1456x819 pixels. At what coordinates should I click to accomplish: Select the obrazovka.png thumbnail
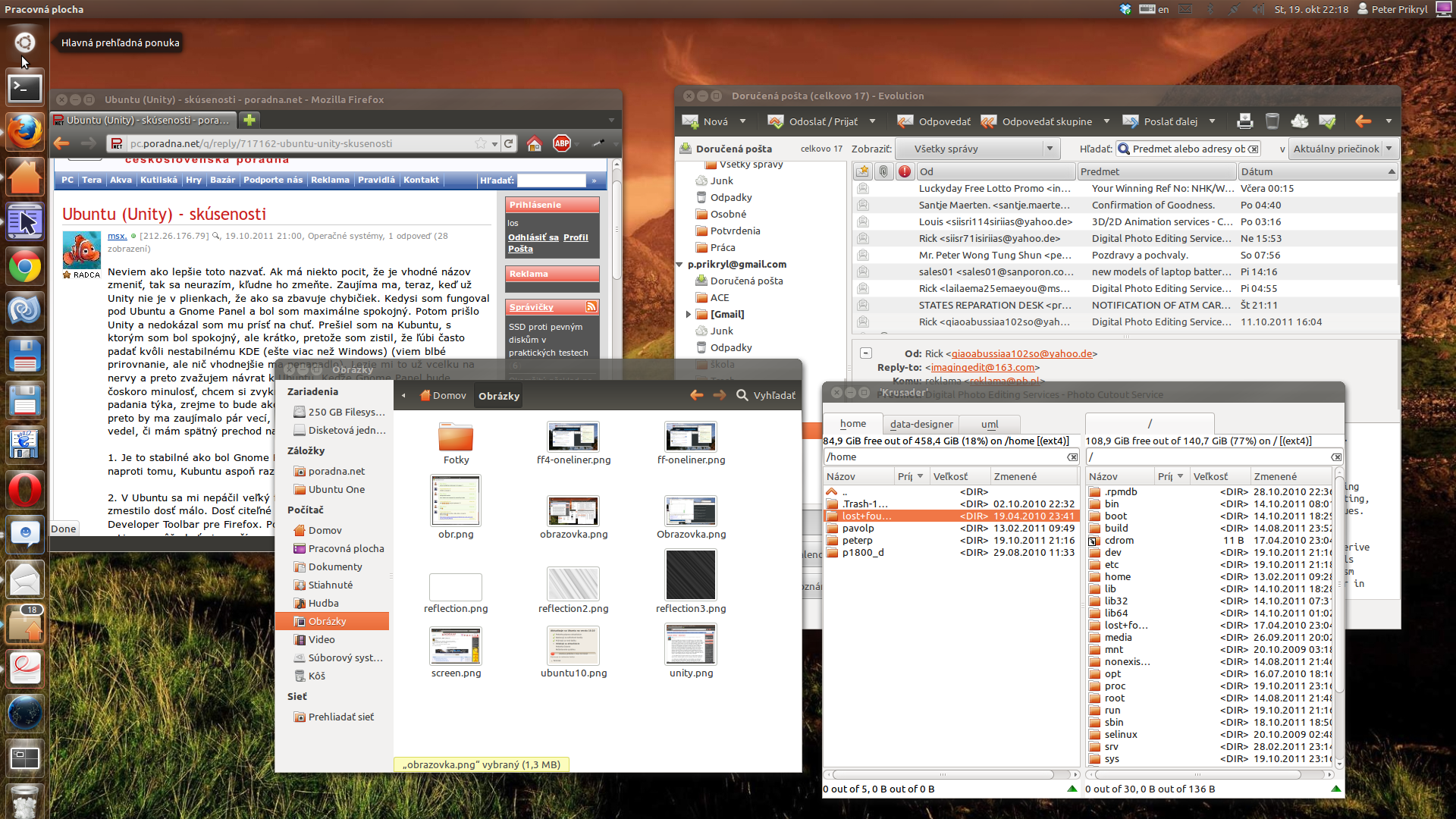[x=574, y=512]
